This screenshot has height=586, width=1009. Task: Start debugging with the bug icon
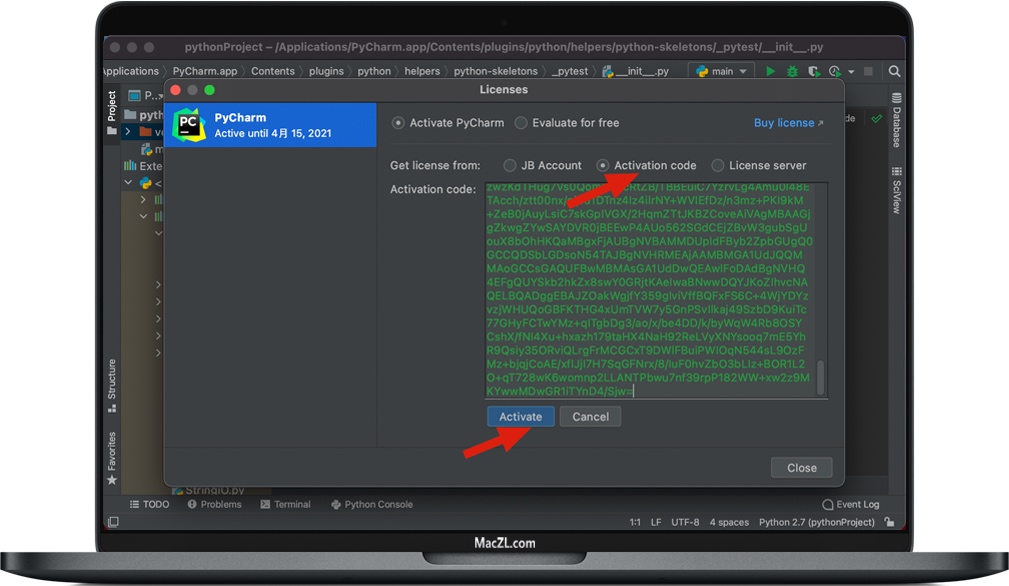tap(792, 71)
